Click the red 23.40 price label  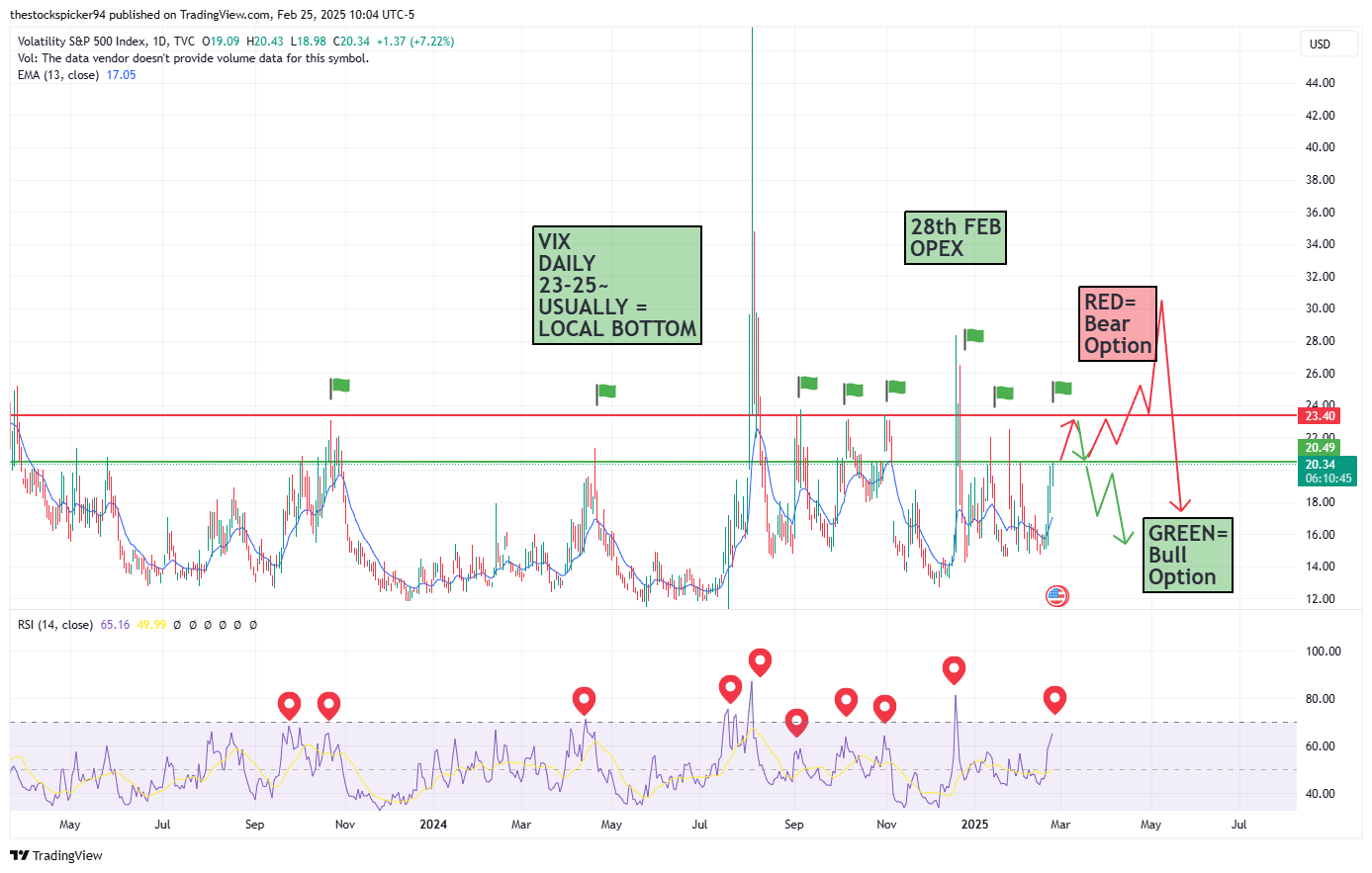1320,416
